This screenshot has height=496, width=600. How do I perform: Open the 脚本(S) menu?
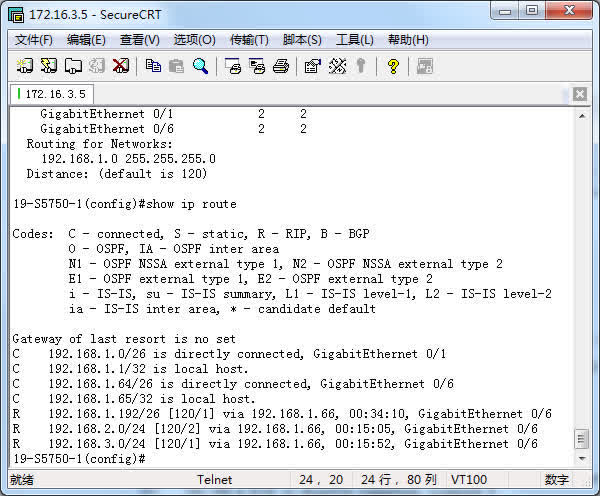coord(302,40)
